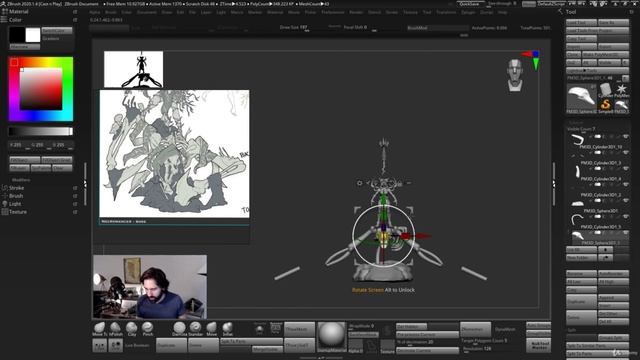Viewport: 640px width, 360px height.
Task: Select the SimpleBrush tool icon
Action: click(x=606, y=106)
